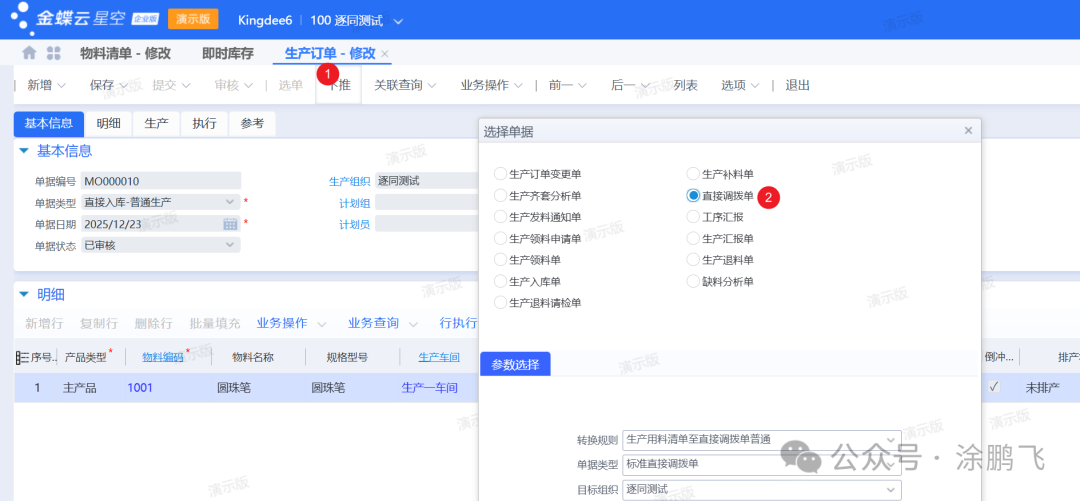Click the calendar icon for 单据日期

(x=230, y=224)
